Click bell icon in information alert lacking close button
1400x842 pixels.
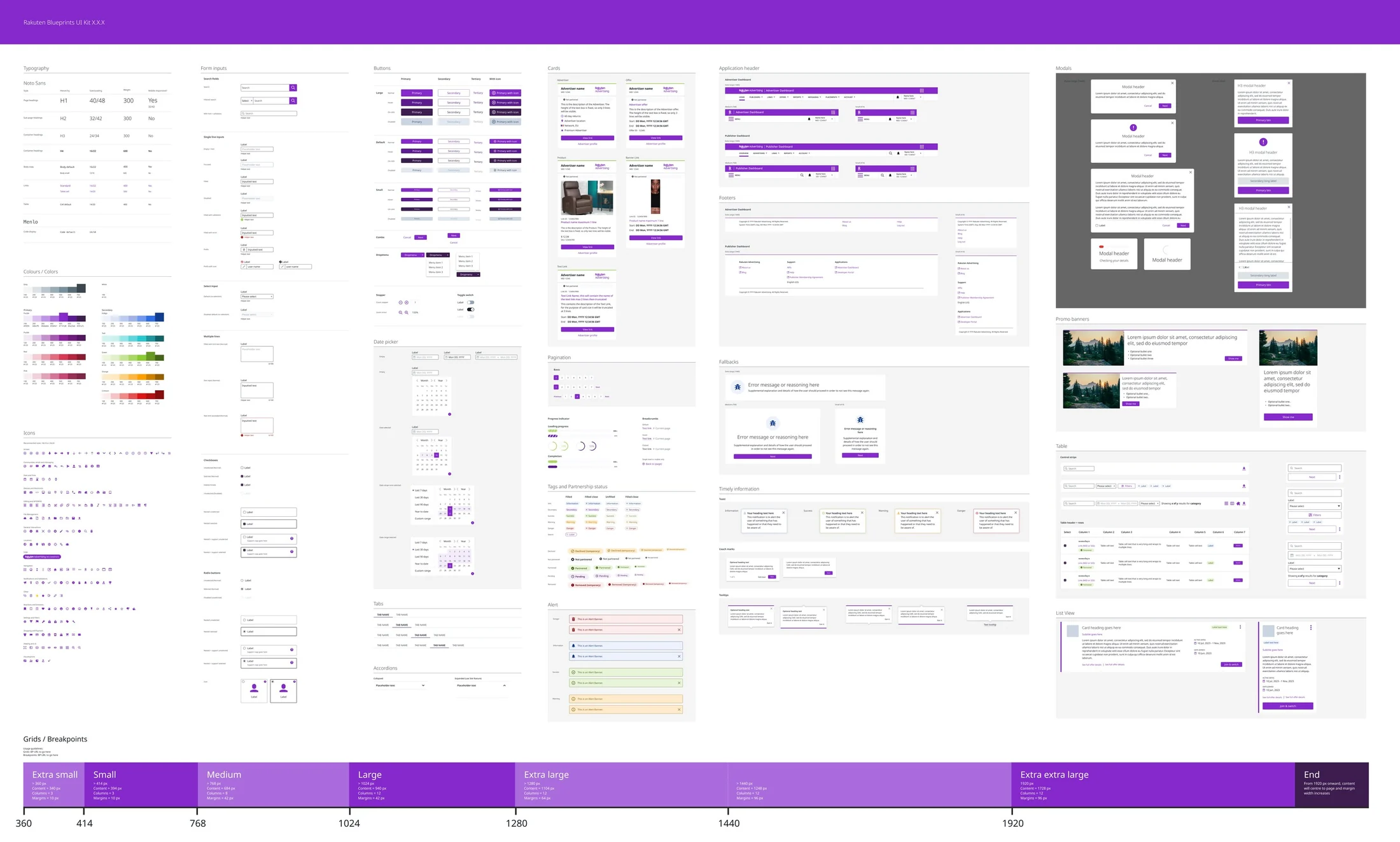573,645
